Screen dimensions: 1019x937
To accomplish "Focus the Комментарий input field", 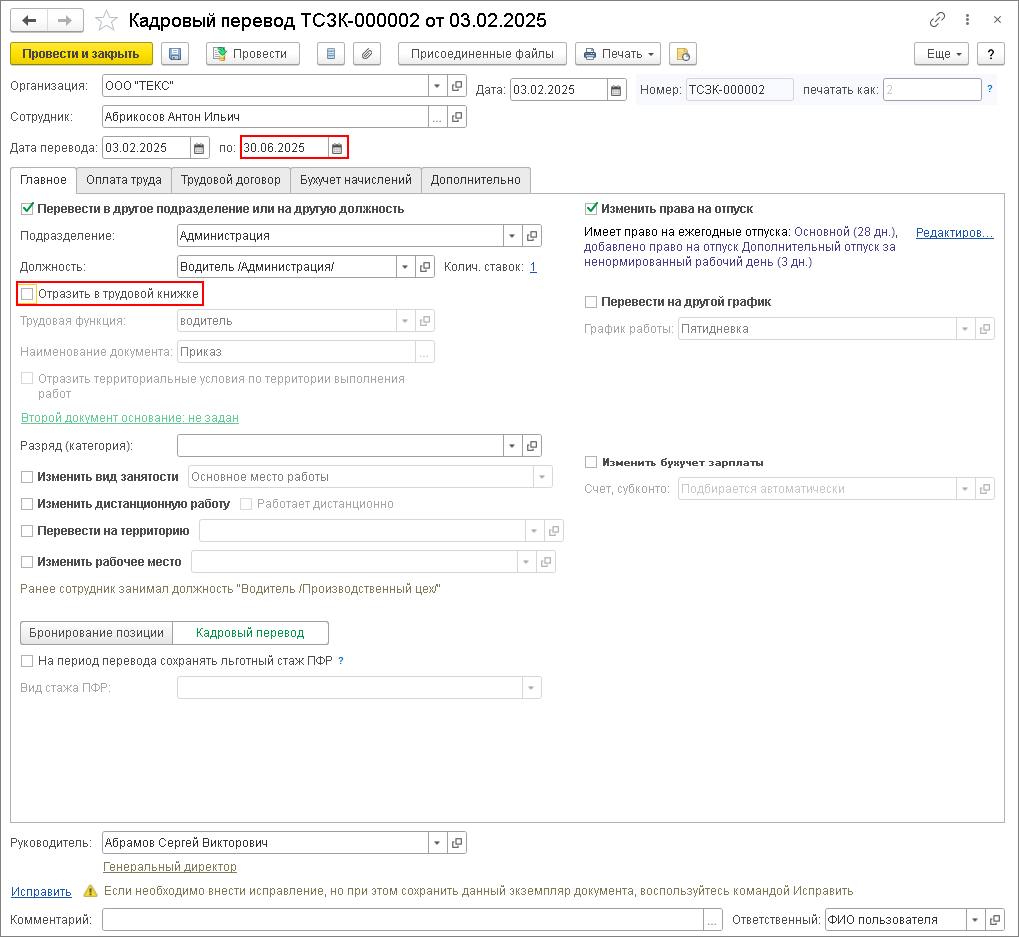I will coord(403,919).
